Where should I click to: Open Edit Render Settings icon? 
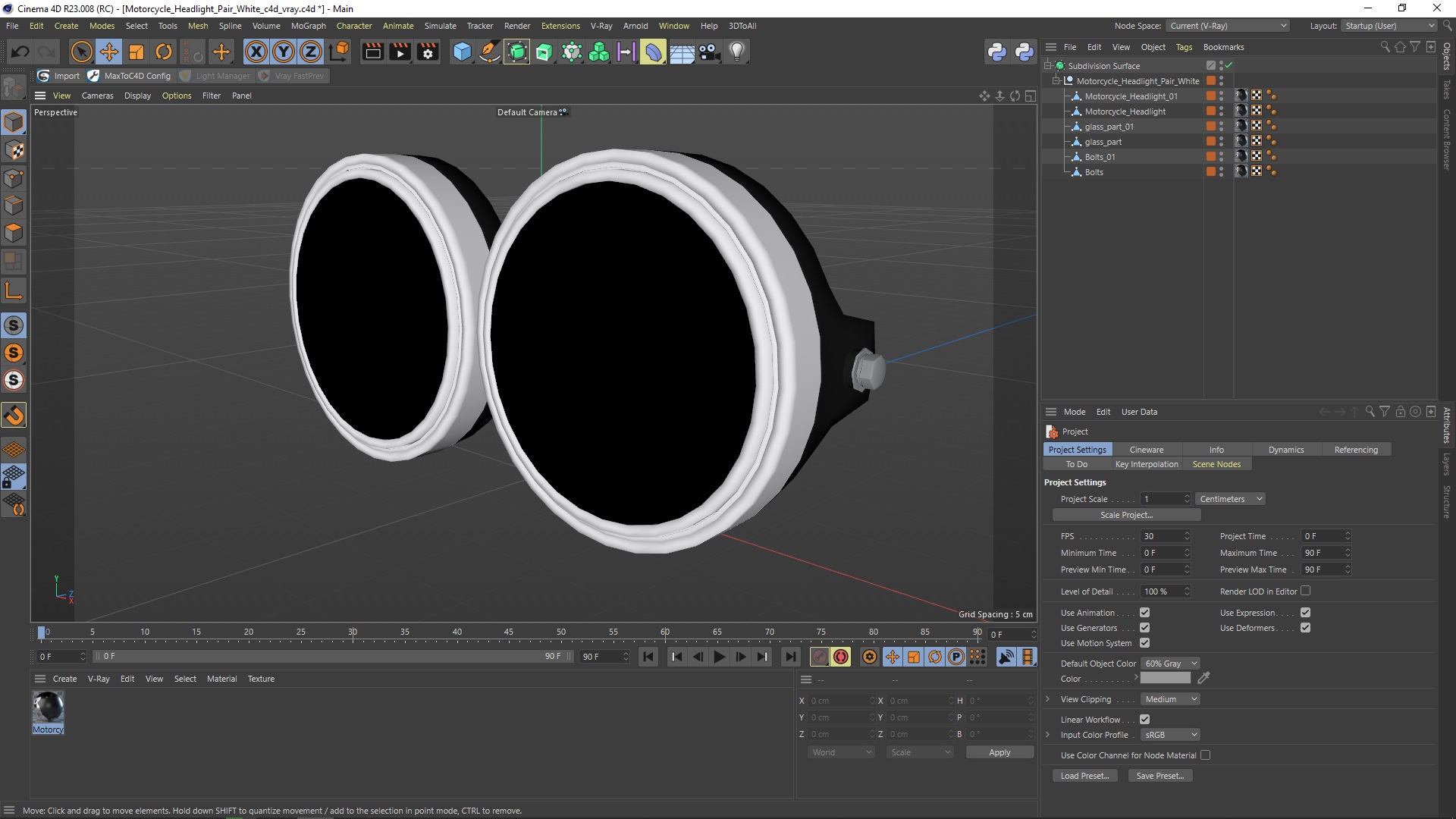coord(428,52)
